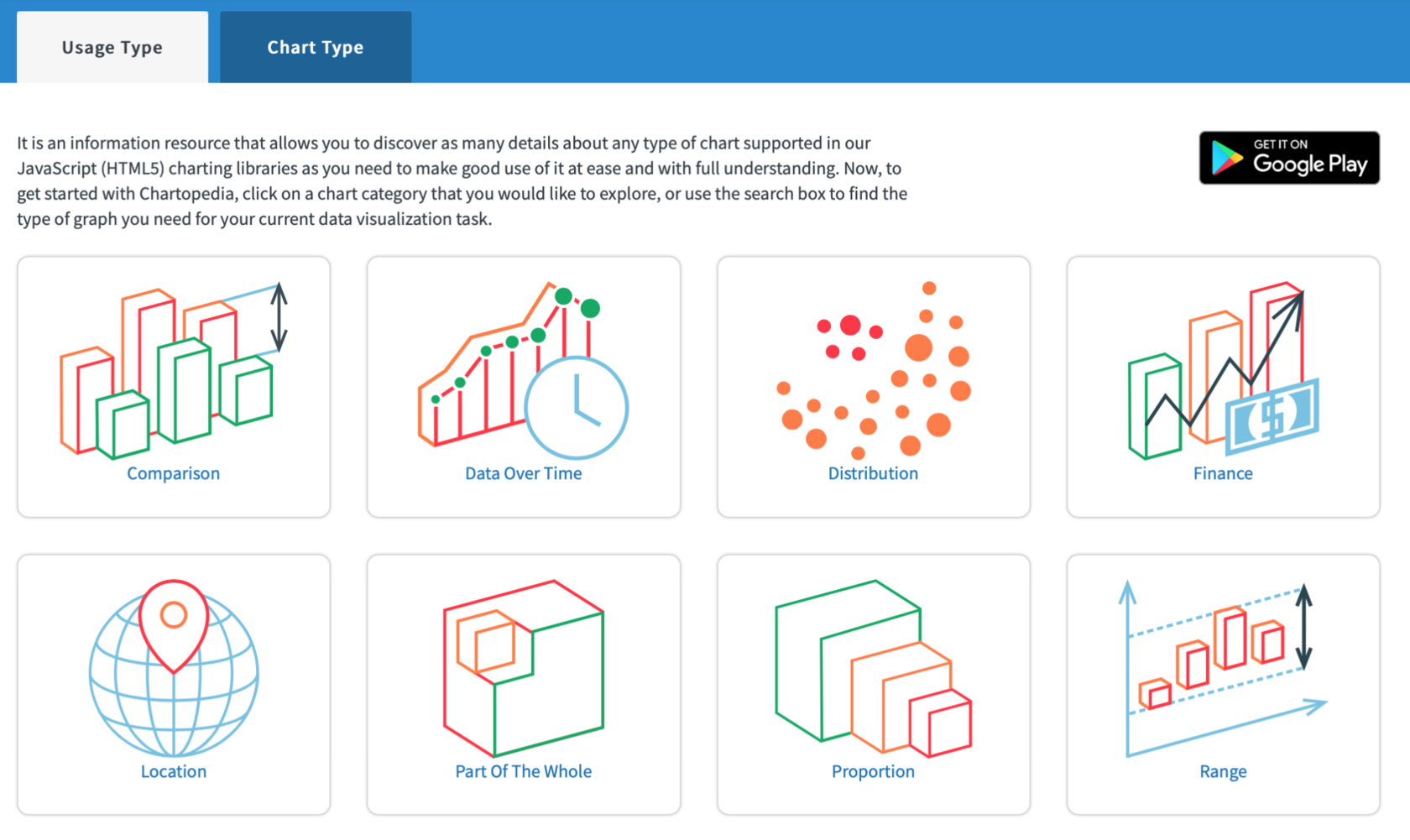Click the Finance category label

tap(1222, 472)
